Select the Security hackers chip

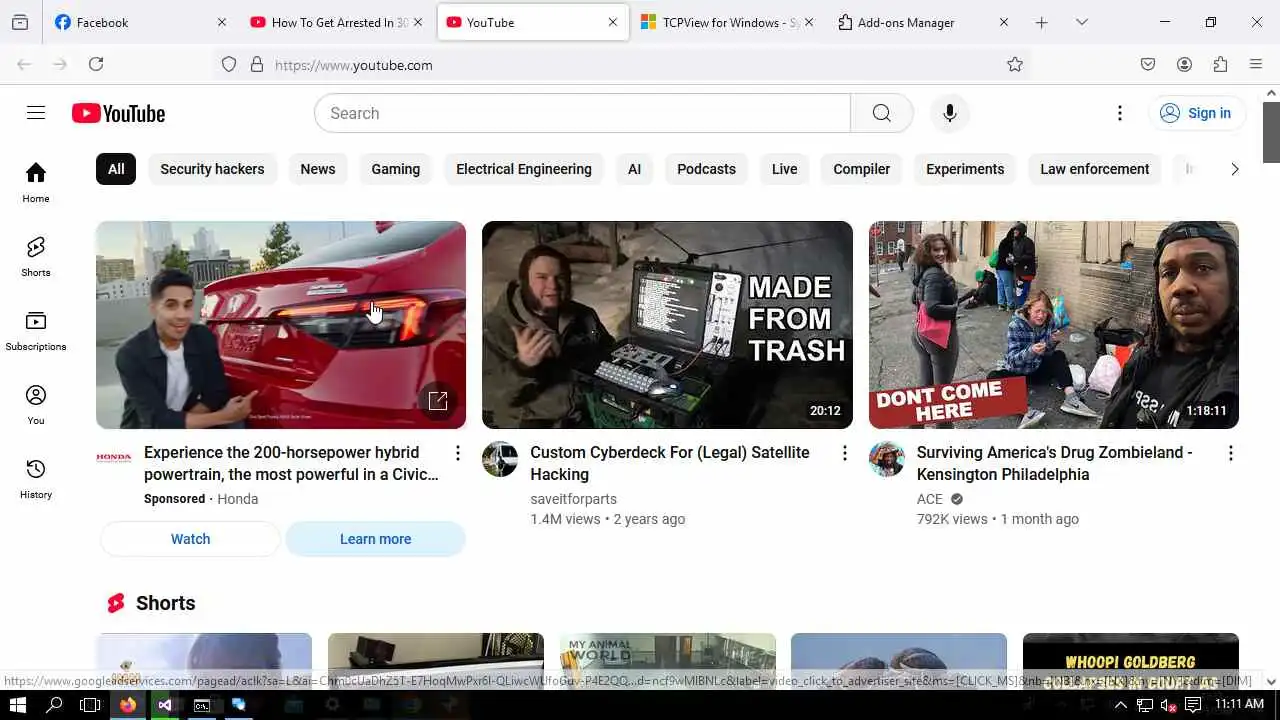212,169
